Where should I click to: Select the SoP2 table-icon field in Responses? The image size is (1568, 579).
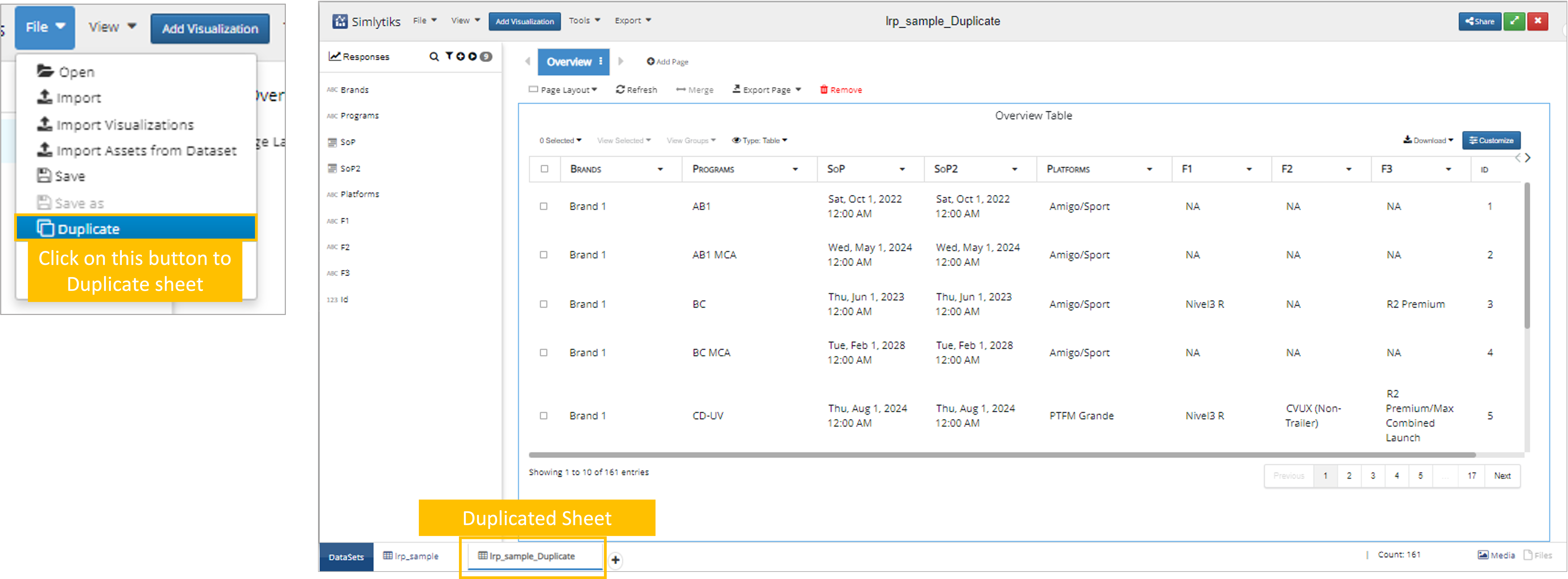coord(344,169)
